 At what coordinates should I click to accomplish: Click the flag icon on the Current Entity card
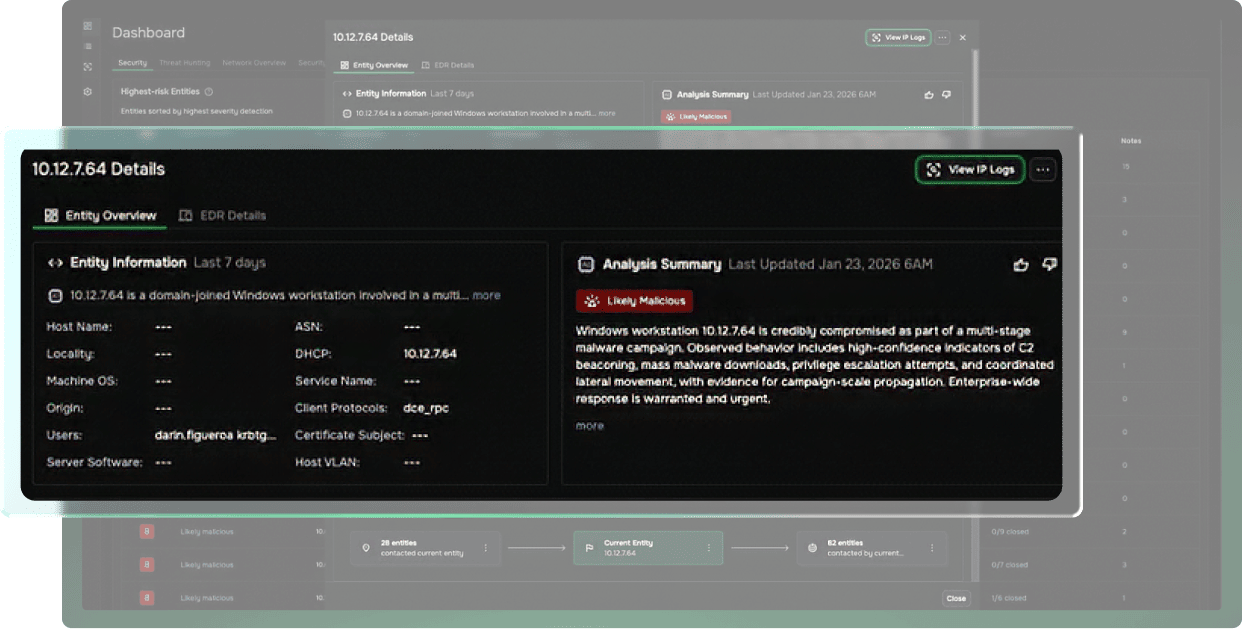click(x=590, y=548)
